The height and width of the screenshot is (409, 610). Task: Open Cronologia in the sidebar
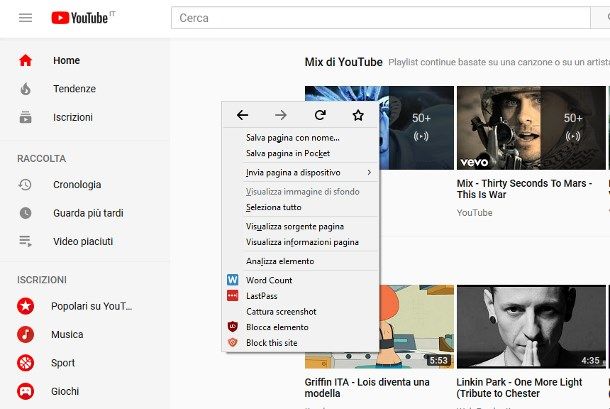point(77,184)
